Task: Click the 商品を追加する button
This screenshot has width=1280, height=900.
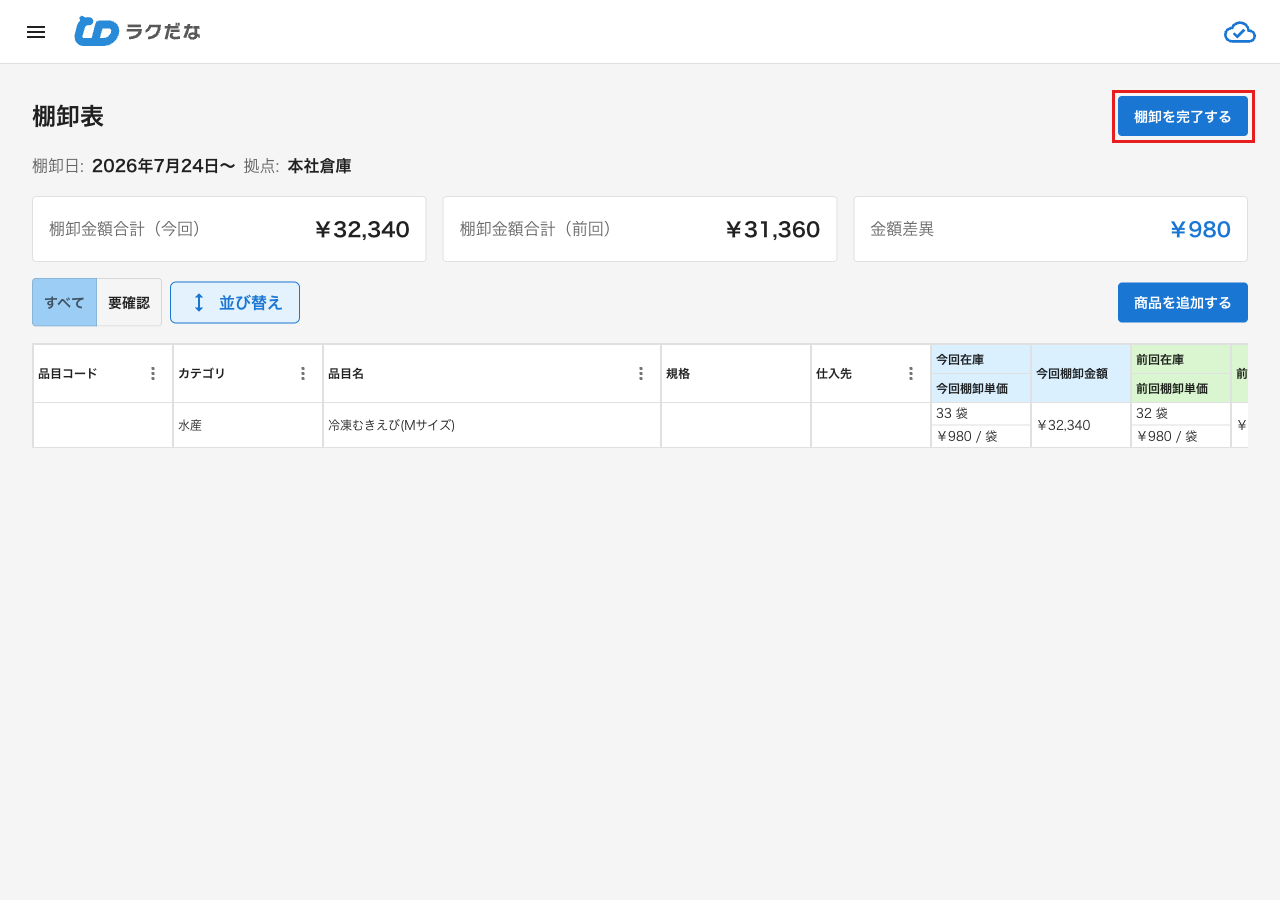Action: tap(1183, 302)
